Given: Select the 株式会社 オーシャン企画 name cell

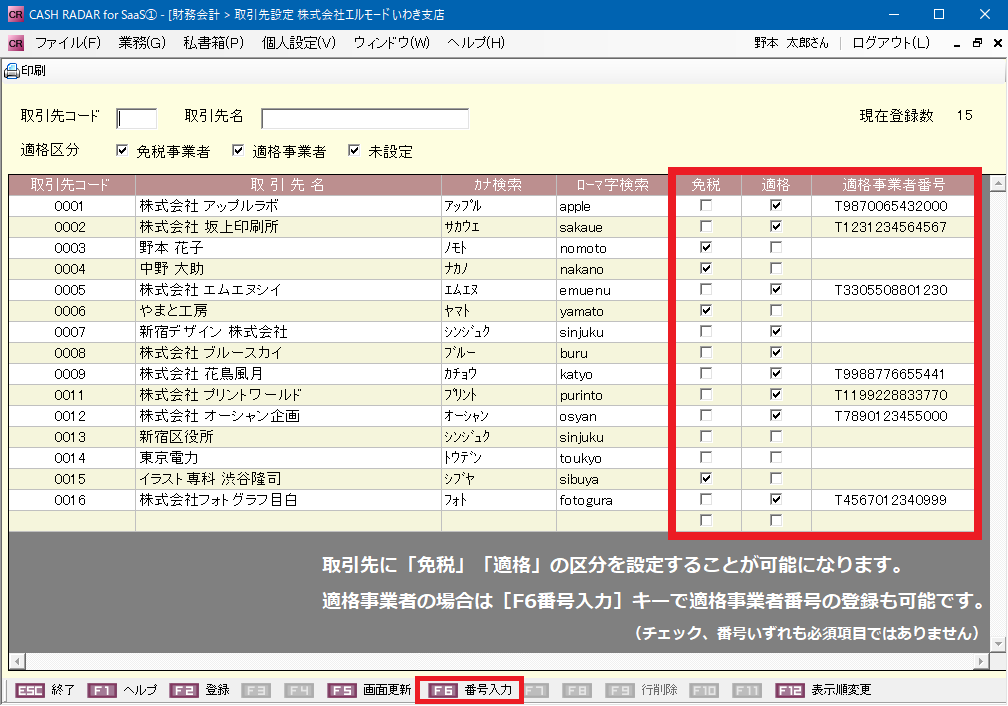Looking at the screenshot, I should [x=288, y=416].
